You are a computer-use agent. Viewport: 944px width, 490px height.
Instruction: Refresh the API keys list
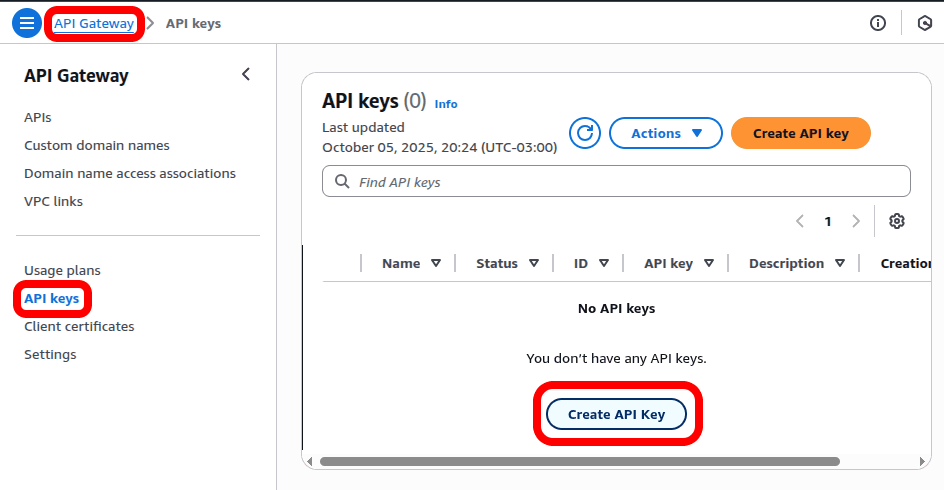[585, 133]
